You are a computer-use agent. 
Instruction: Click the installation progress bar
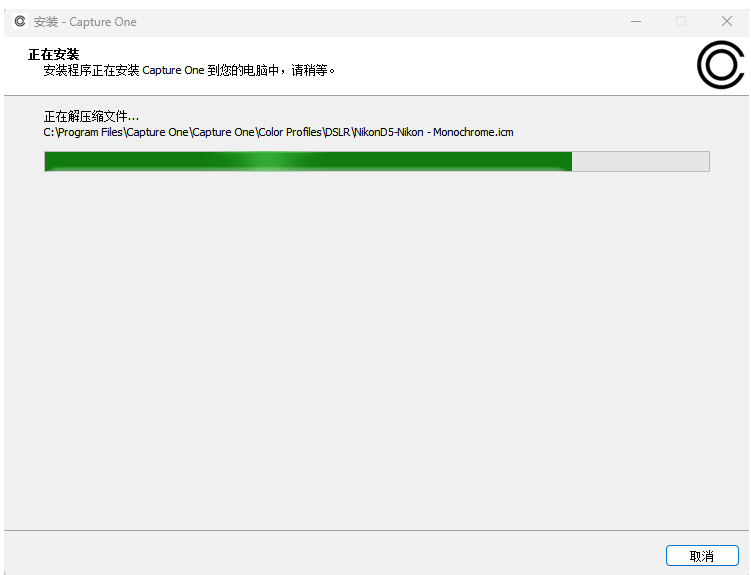(377, 161)
